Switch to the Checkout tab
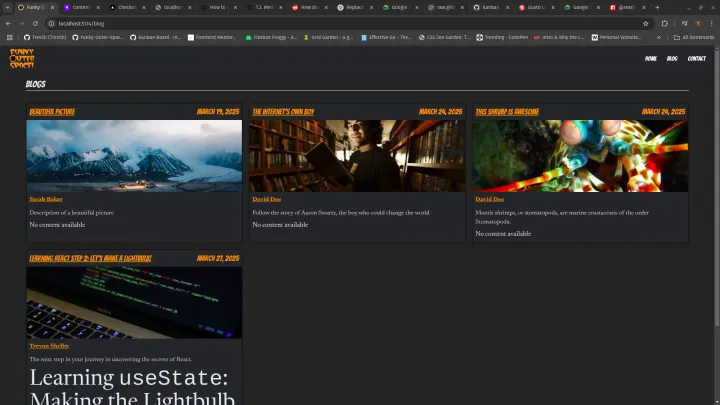Screen dimensions: 720x405 (127, 7)
